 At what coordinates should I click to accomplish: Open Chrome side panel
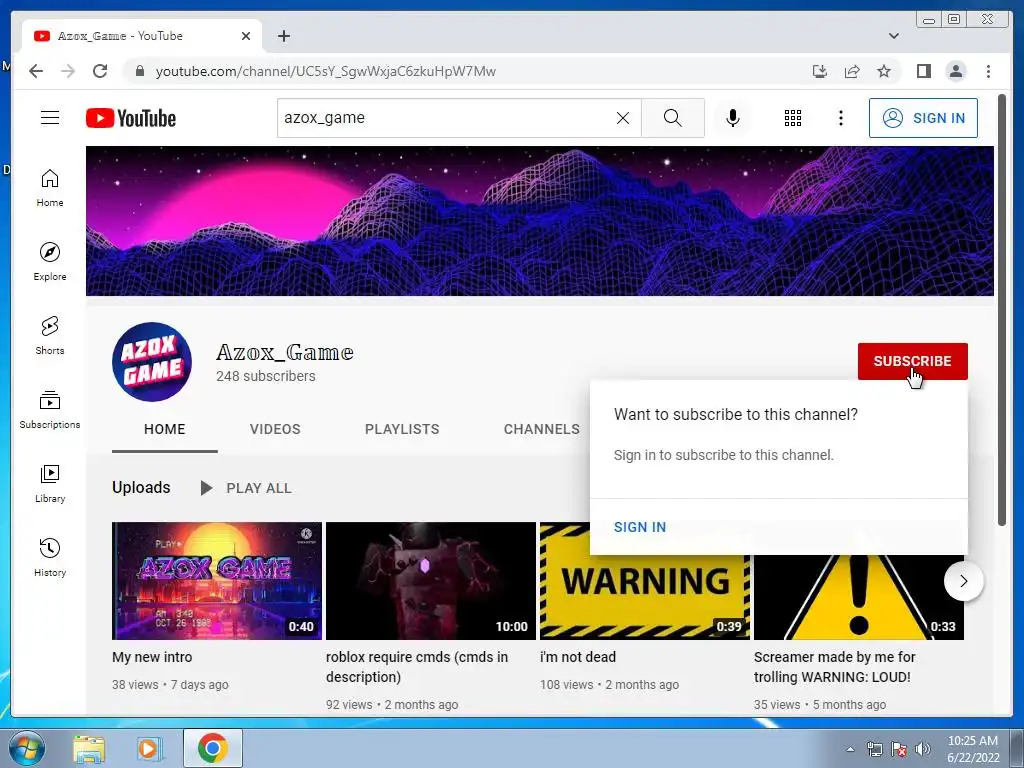(x=923, y=71)
